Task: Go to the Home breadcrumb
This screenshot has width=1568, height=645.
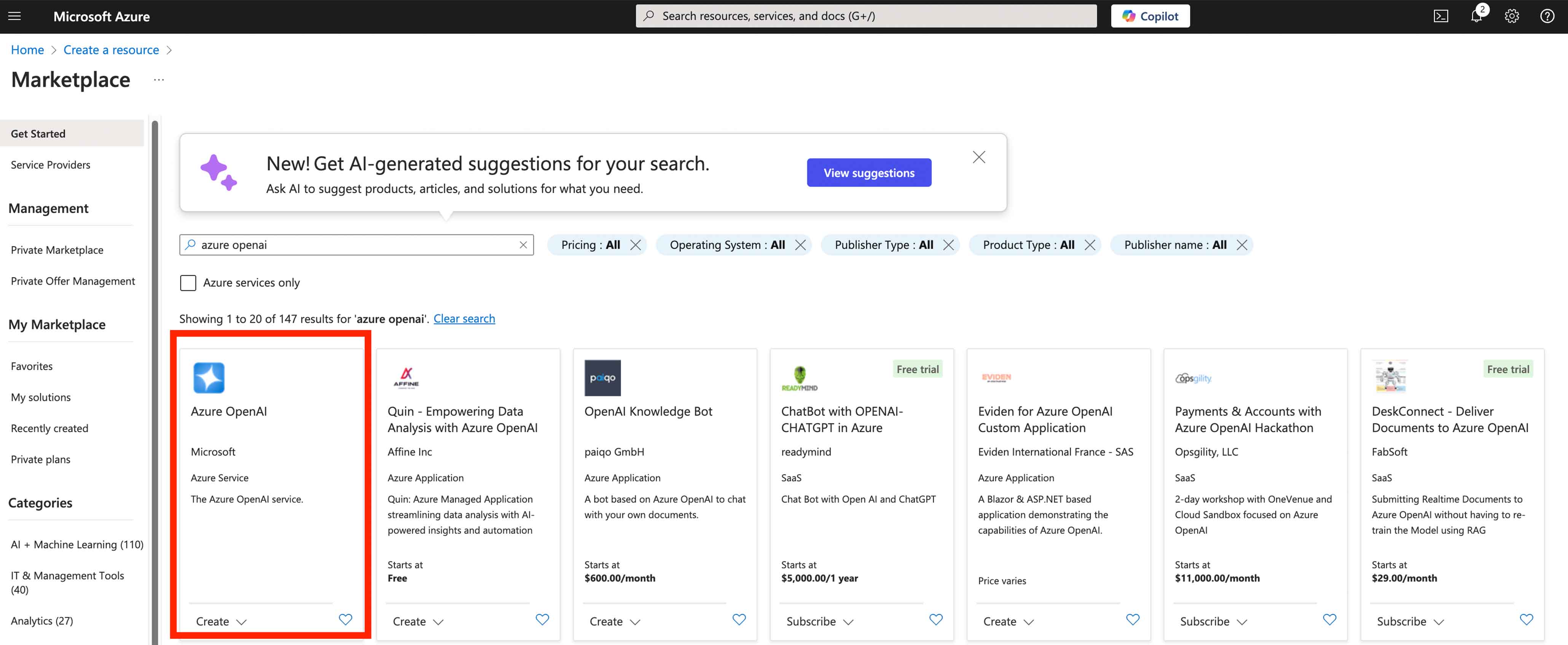Action: 27,50
